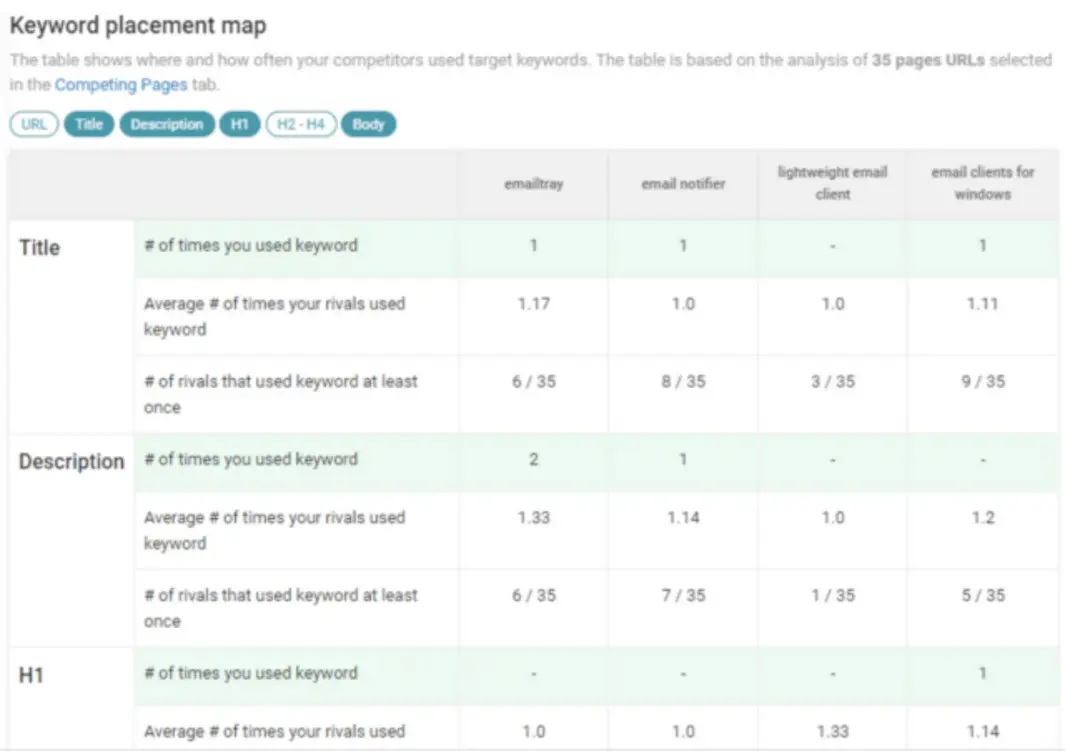The width and height of the screenshot is (1065, 751).
Task: Turn off the H1 filter pill
Action: coord(239,124)
